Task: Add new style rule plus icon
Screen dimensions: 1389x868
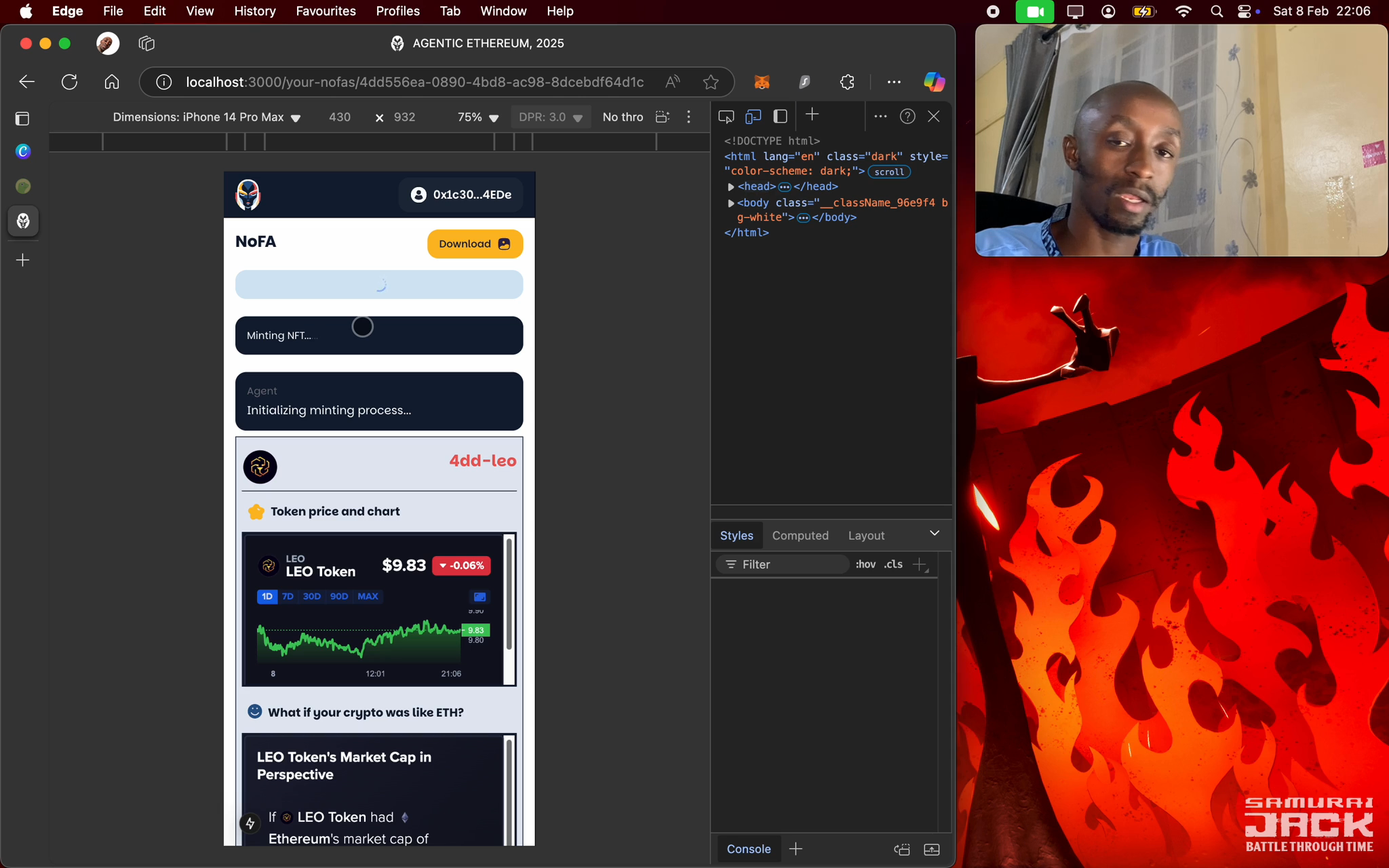Action: pyautogui.click(x=920, y=564)
